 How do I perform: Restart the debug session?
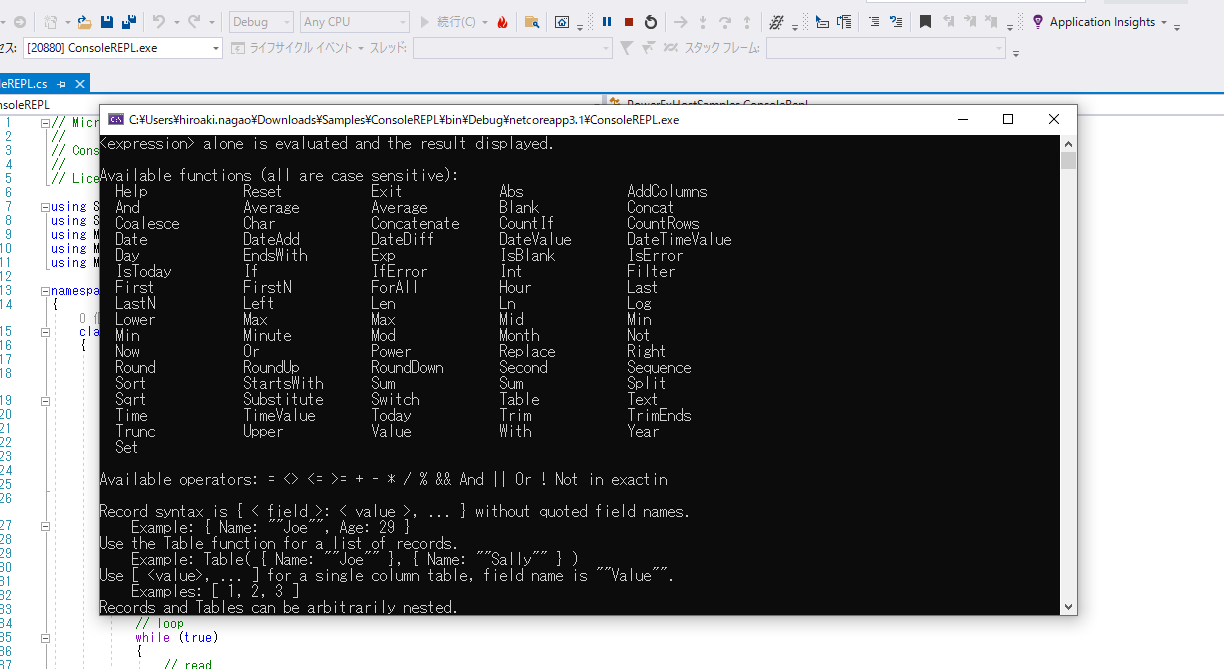[x=651, y=22]
